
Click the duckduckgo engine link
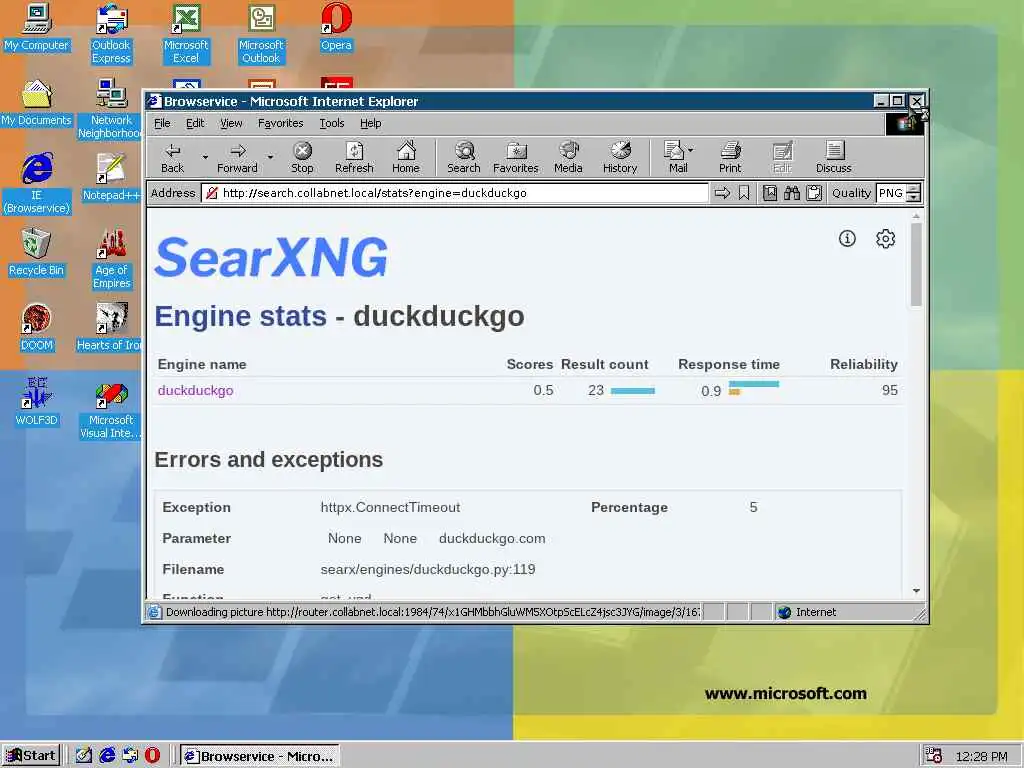point(195,391)
